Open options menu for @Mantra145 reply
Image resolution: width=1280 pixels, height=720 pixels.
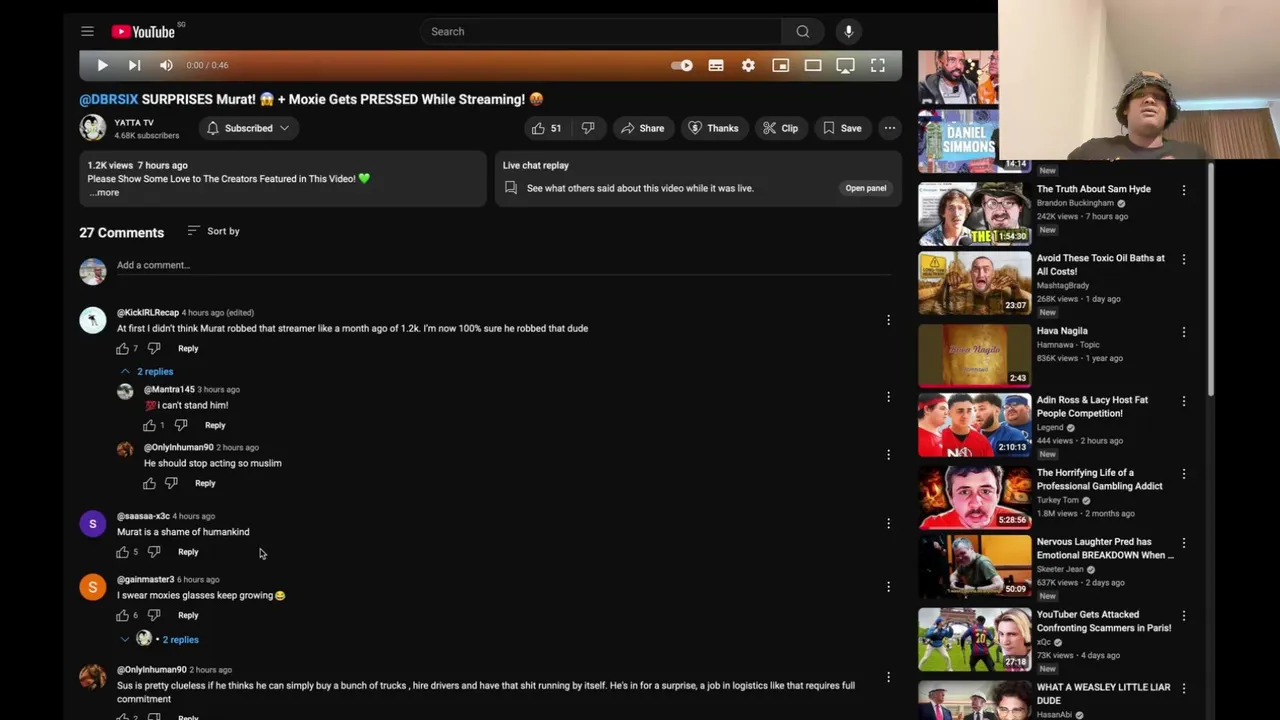coord(888,397)
